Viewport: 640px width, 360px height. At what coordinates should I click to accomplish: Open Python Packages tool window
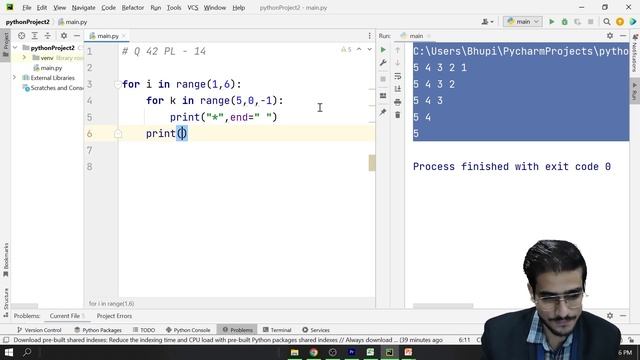click(98, 330)
